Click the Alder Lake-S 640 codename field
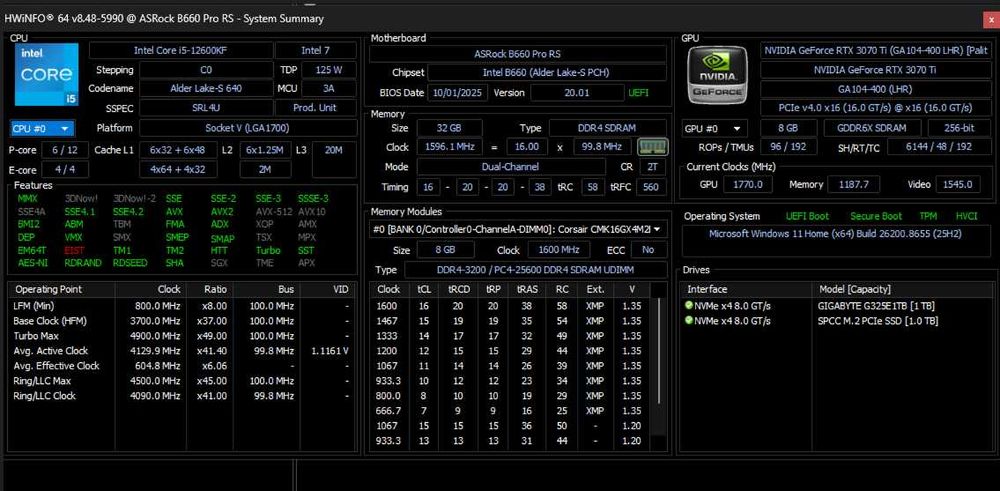The image size is (1000, 491). (x=206, y=89)
